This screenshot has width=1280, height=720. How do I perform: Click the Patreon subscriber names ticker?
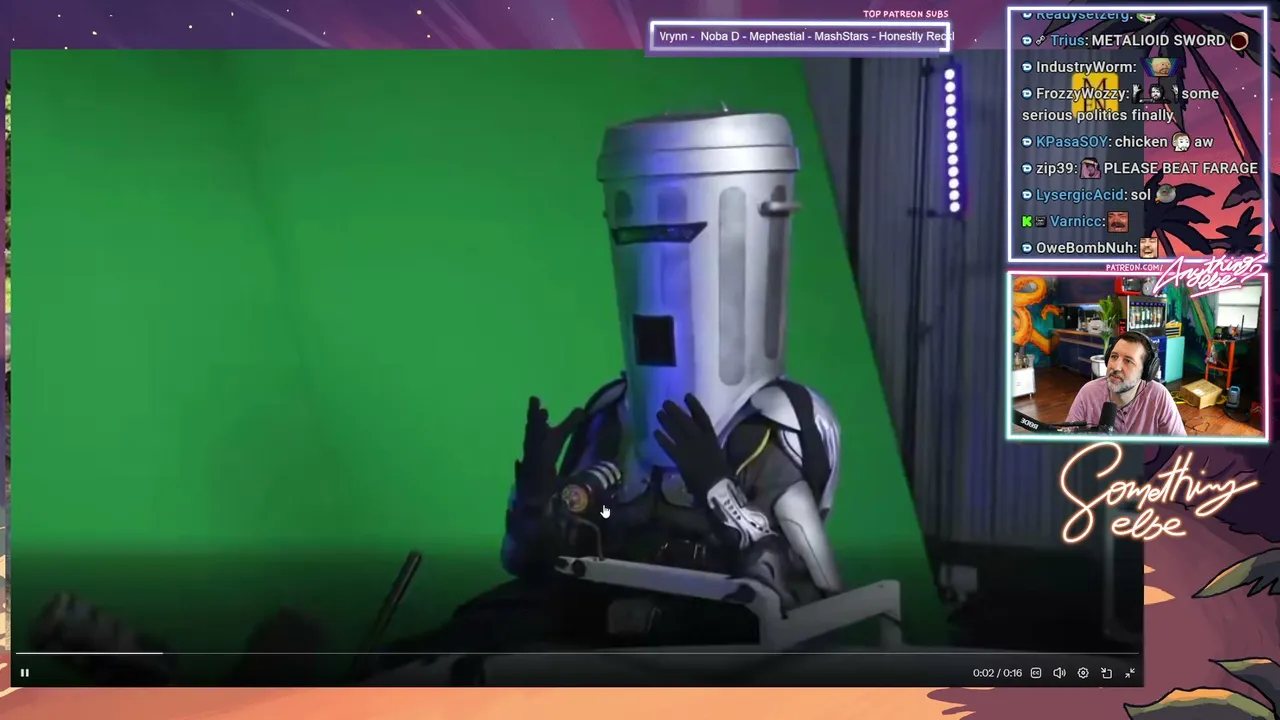coord(800,37)
